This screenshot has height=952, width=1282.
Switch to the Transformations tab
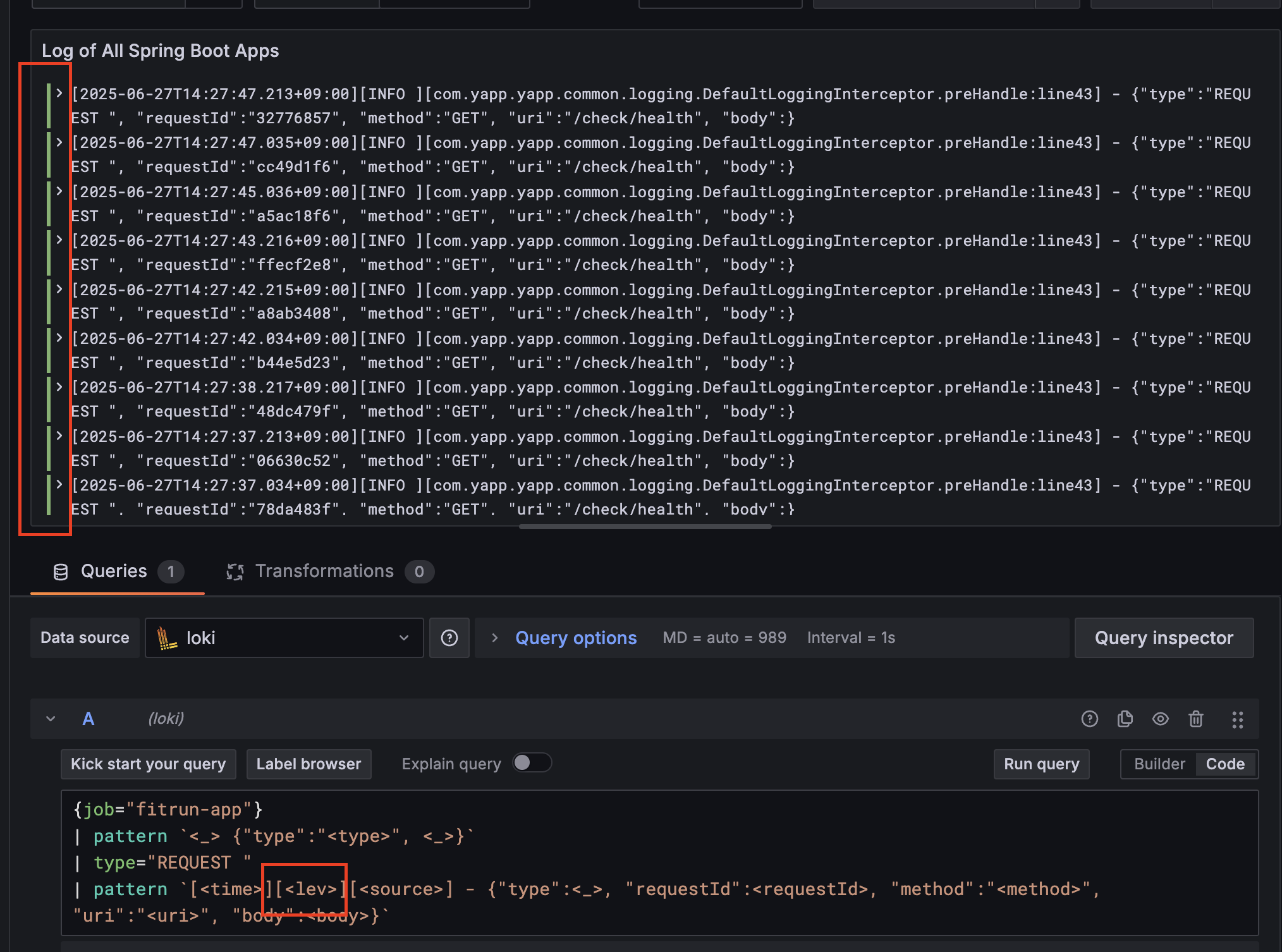(329, 571)
